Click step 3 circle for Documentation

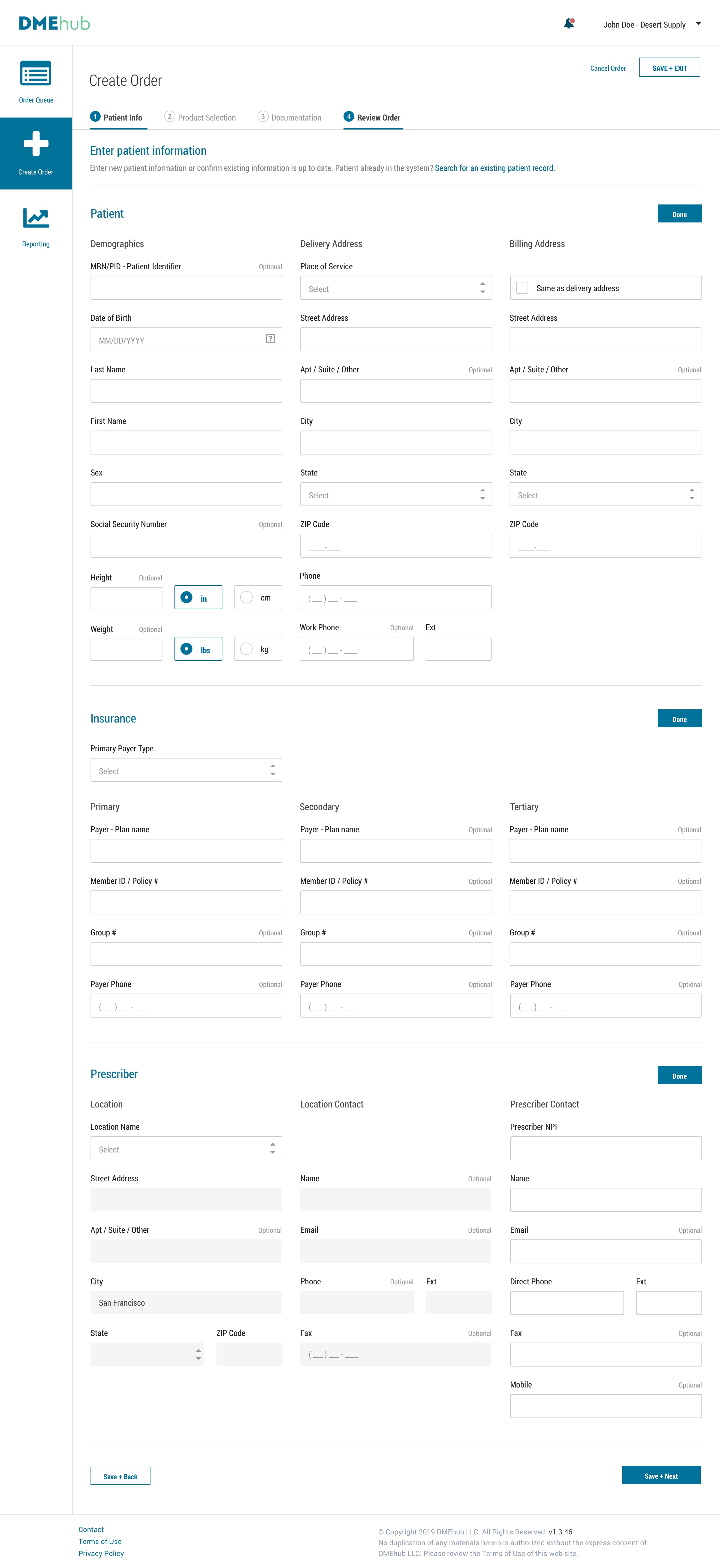[263, 116]
